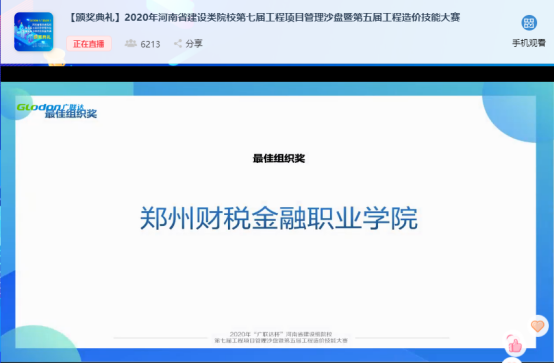Tap the pink thumbs-up like icon
Screen dimensions: 554x363
pos(515,346)
